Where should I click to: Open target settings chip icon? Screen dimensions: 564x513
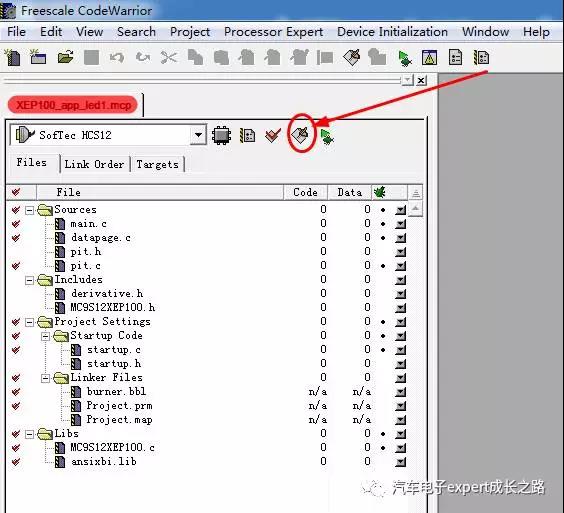coord(221,135)
